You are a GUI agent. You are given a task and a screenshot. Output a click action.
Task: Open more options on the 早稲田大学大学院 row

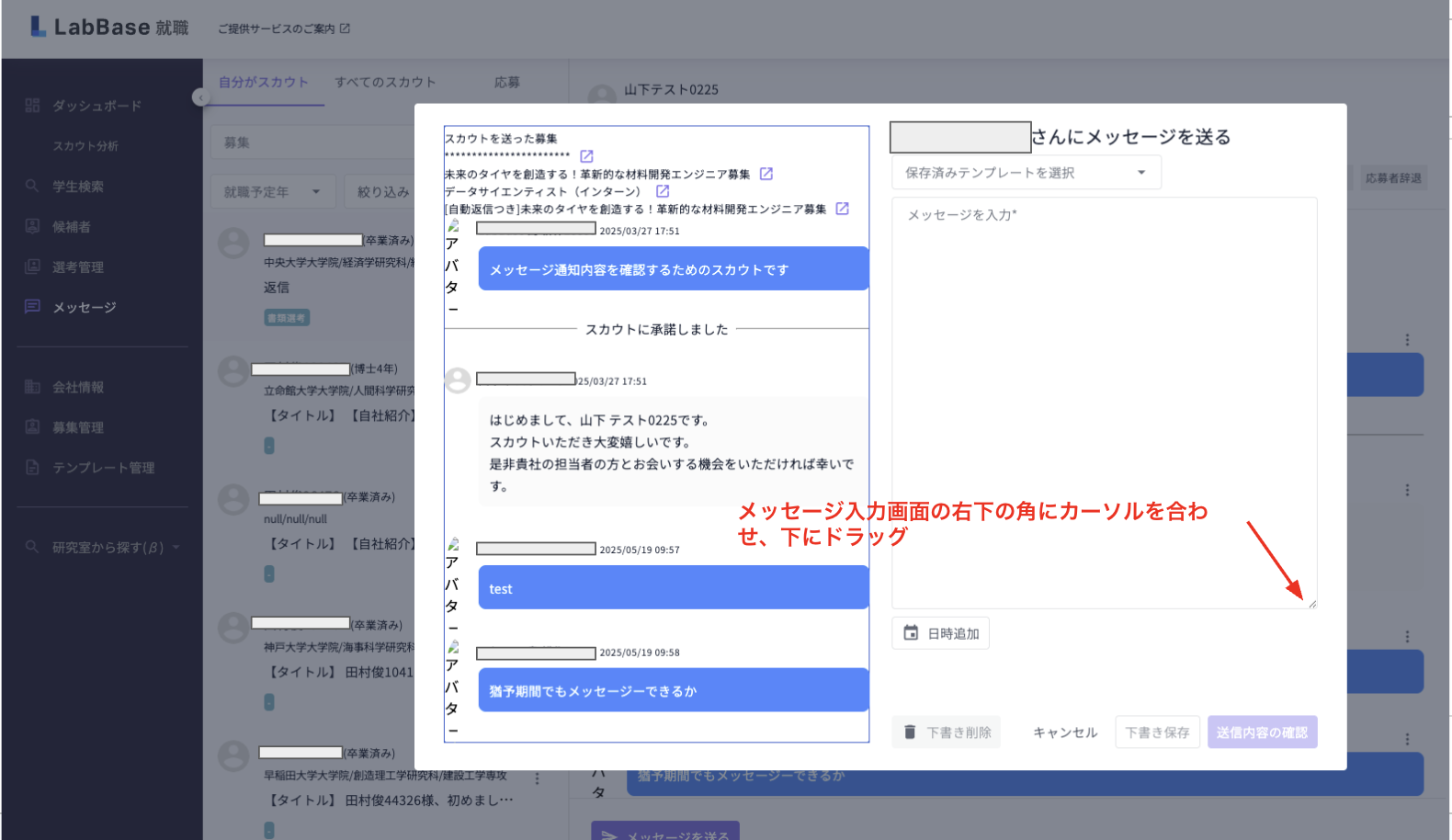click(x=538, y=778)
